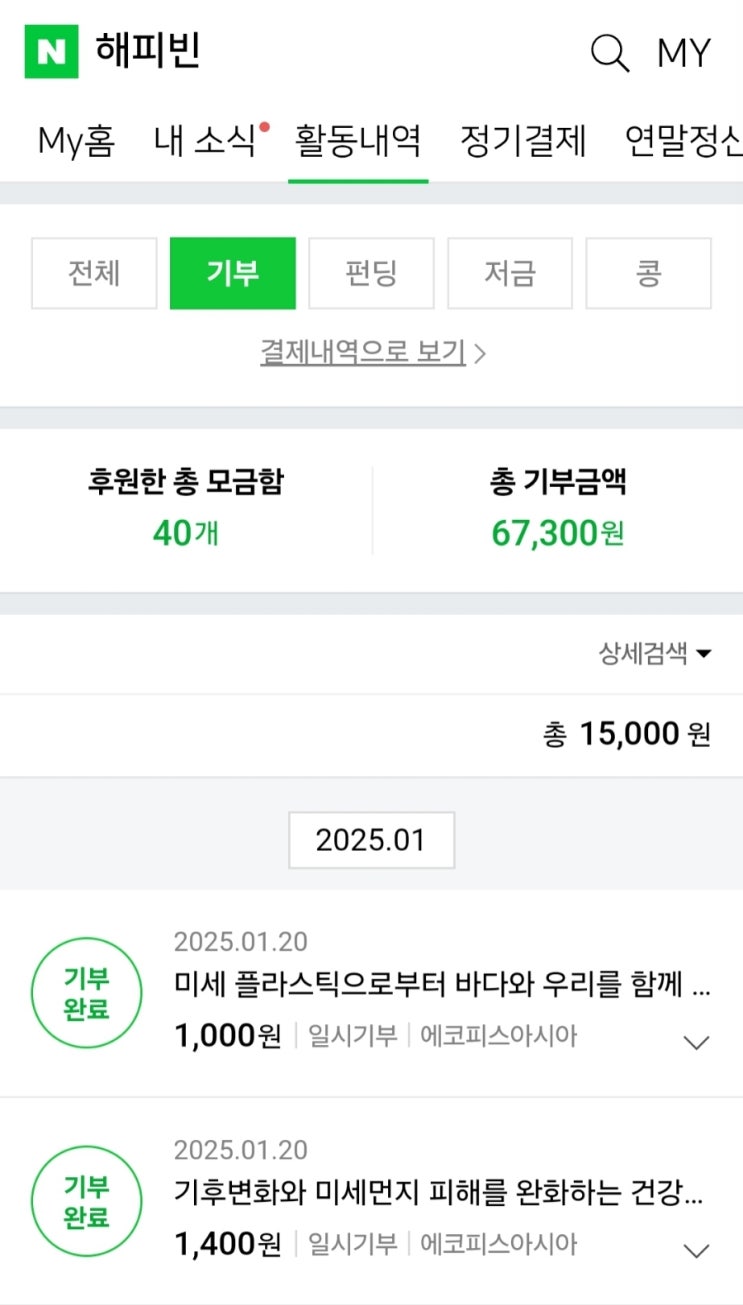This screenshot has width=743, height=1305.
Task: Click the 2025.01 month selector box
Action: point(371,840)
